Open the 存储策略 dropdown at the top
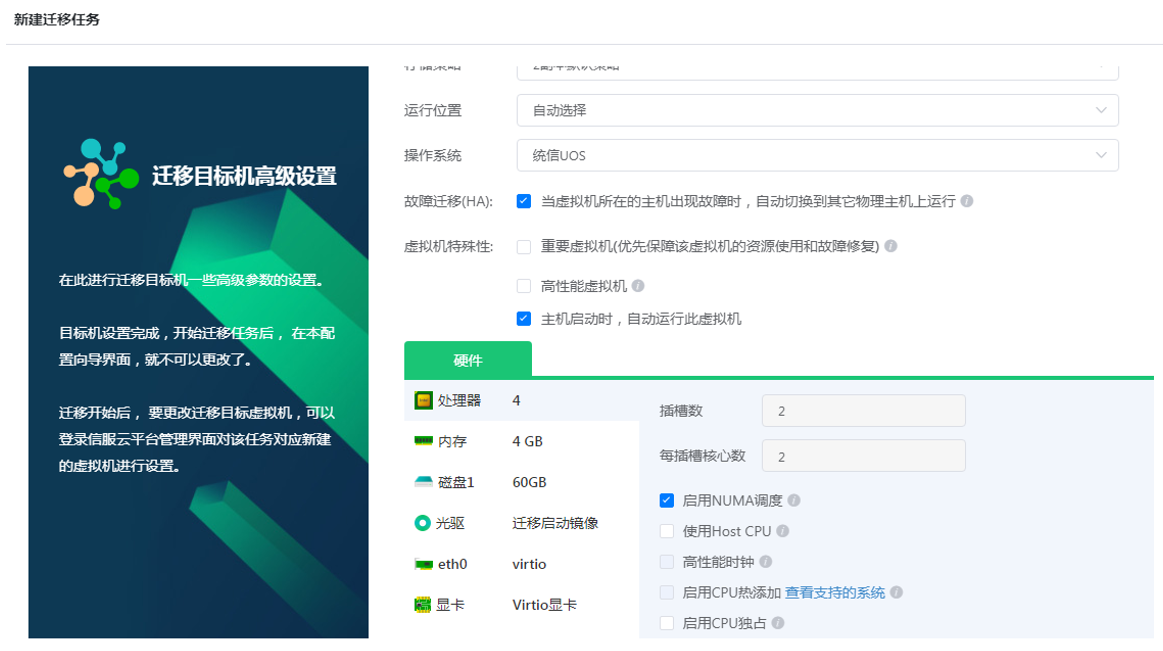The image size is (1163, 651). pyautogui.click(x=816, y=66)
